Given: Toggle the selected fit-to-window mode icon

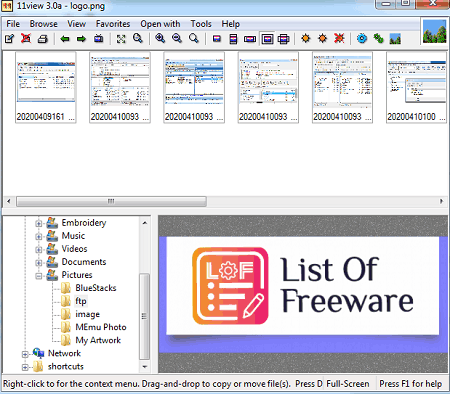Looking at the screenshot, I should [267, 39].
